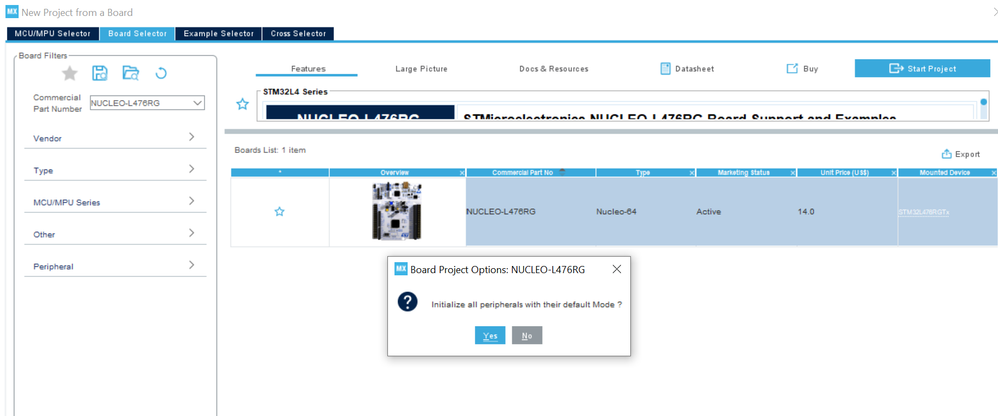
Task: Click Yes to initialize peripherals
Action: (x=490, y=335)
